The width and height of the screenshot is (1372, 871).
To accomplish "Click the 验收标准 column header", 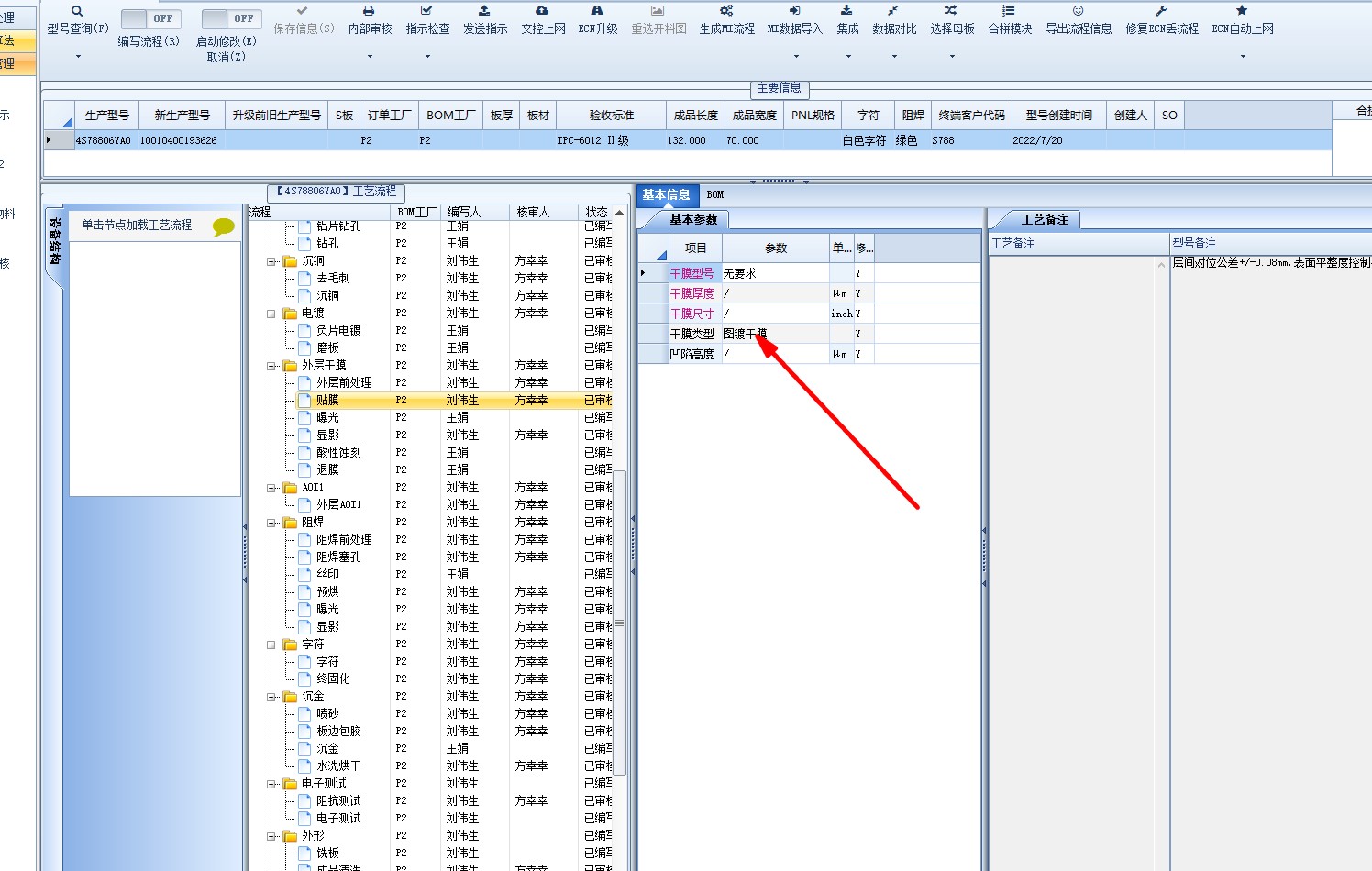I will tap(611, 116).
